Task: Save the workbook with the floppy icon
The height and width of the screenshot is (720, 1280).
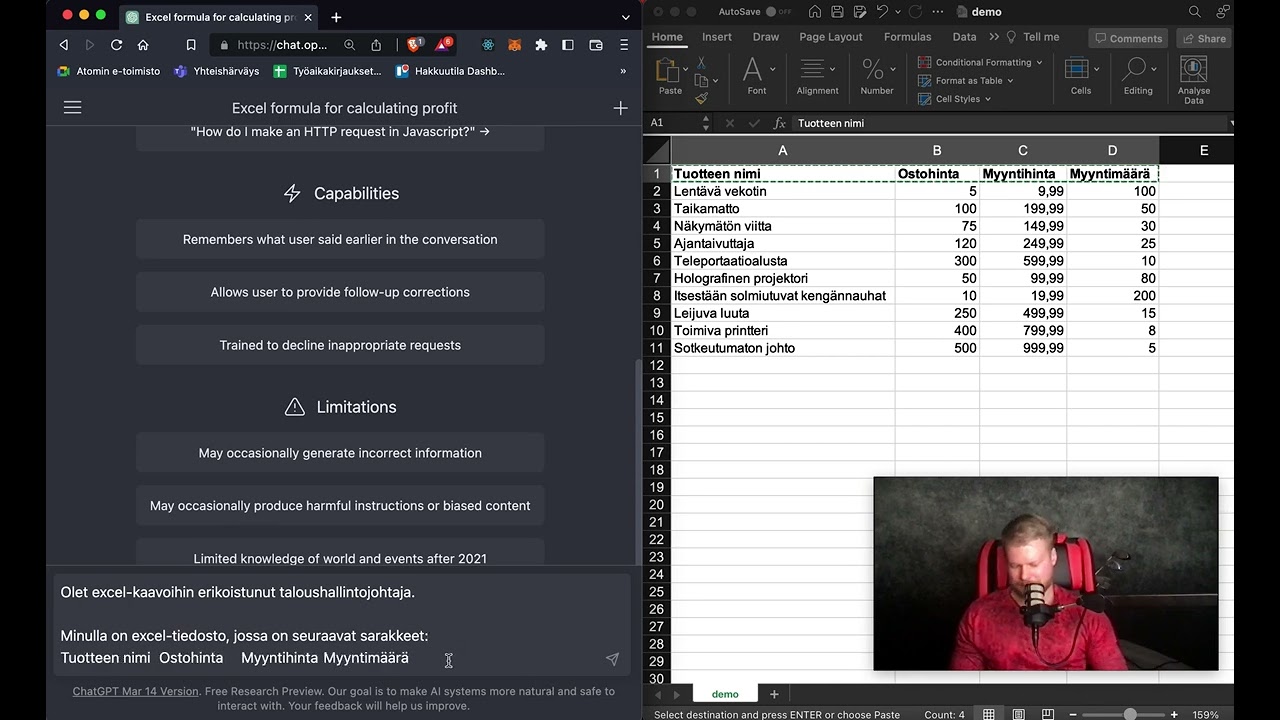Action: (x=838, y=12)
